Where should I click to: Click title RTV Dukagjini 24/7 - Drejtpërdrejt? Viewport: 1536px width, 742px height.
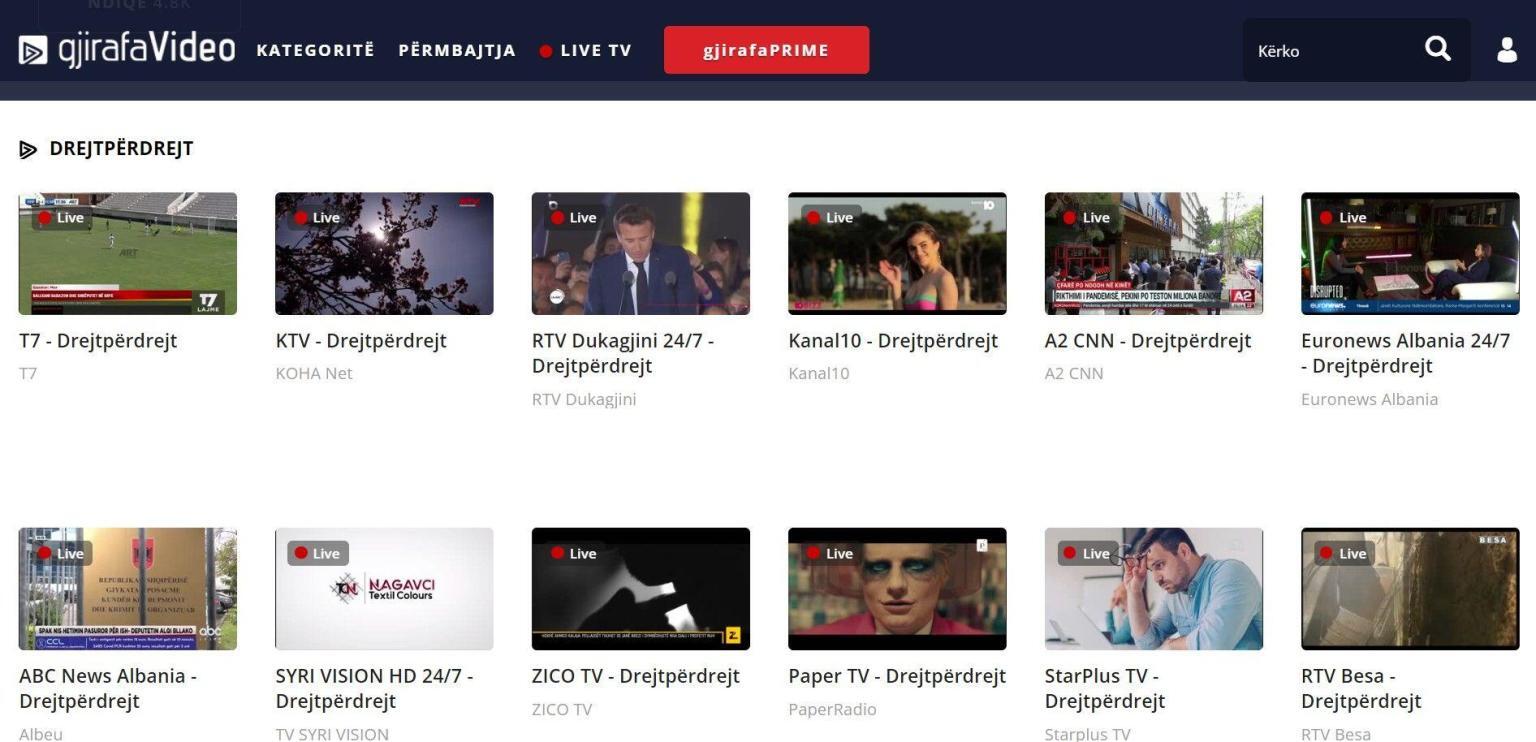pyautogui.click(x=623, y=353)
